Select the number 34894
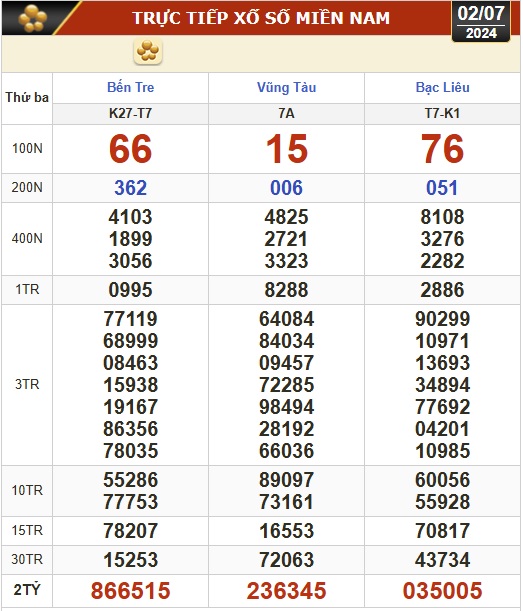The image size is (523, 611). [x=442, y=385]
